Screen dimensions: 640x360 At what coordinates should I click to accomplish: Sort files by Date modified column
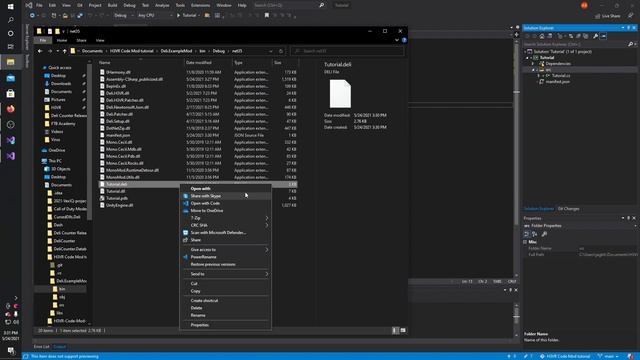click(x=208, y=62)
